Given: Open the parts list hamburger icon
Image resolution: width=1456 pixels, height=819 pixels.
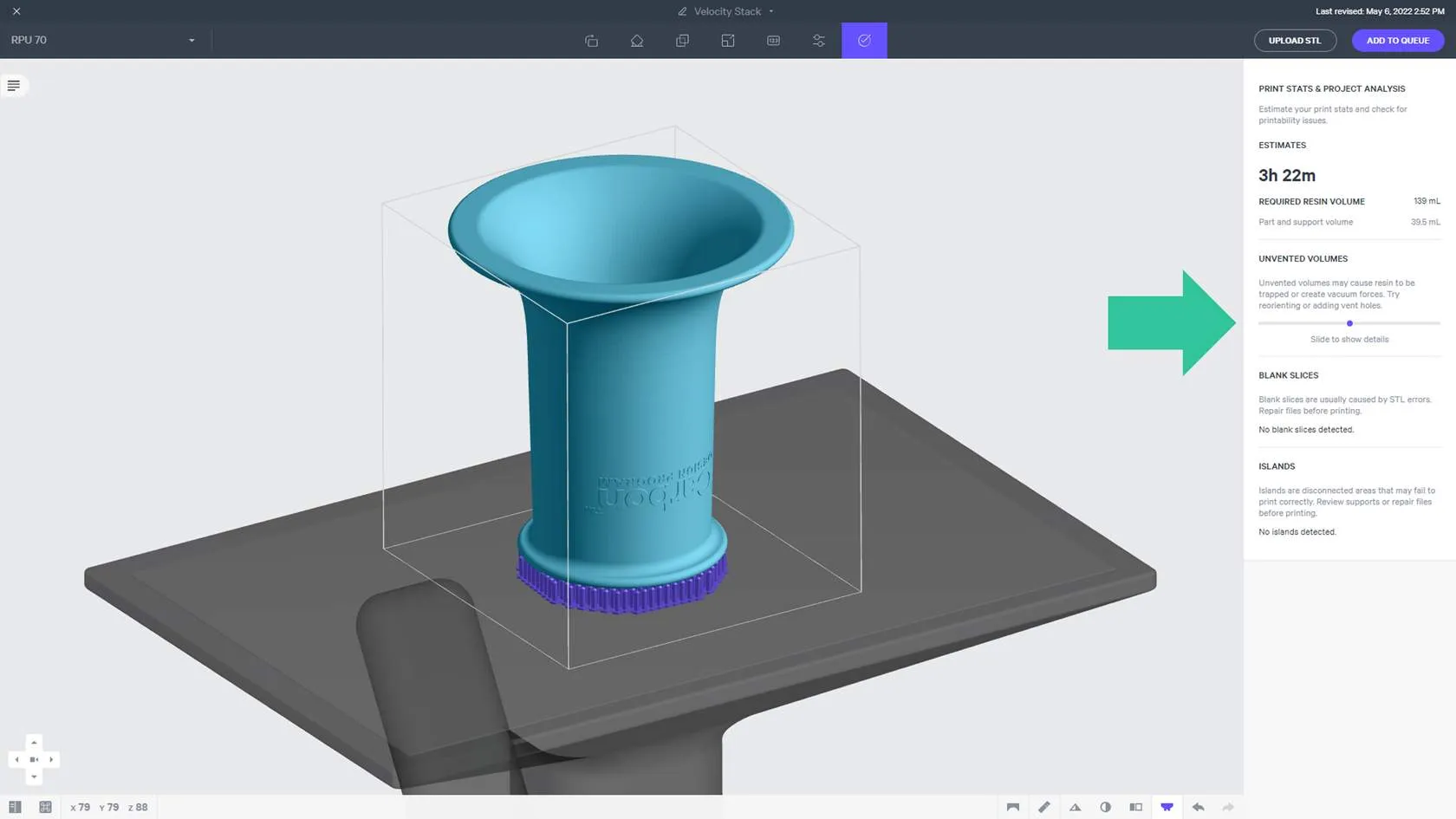Looking at the screenshot, I should click(14, 86).
